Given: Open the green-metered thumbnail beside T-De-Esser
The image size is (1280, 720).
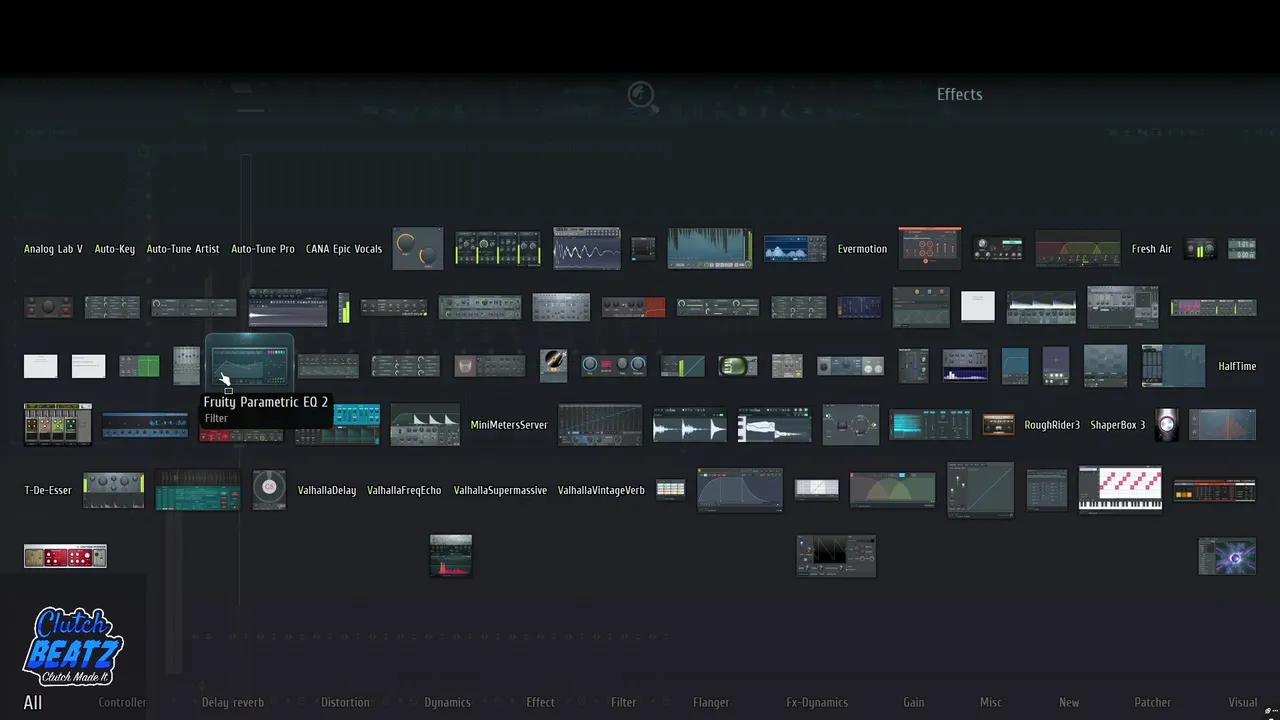Looking at the screenshot, I should pyautogui.click(x=113, y=490).
